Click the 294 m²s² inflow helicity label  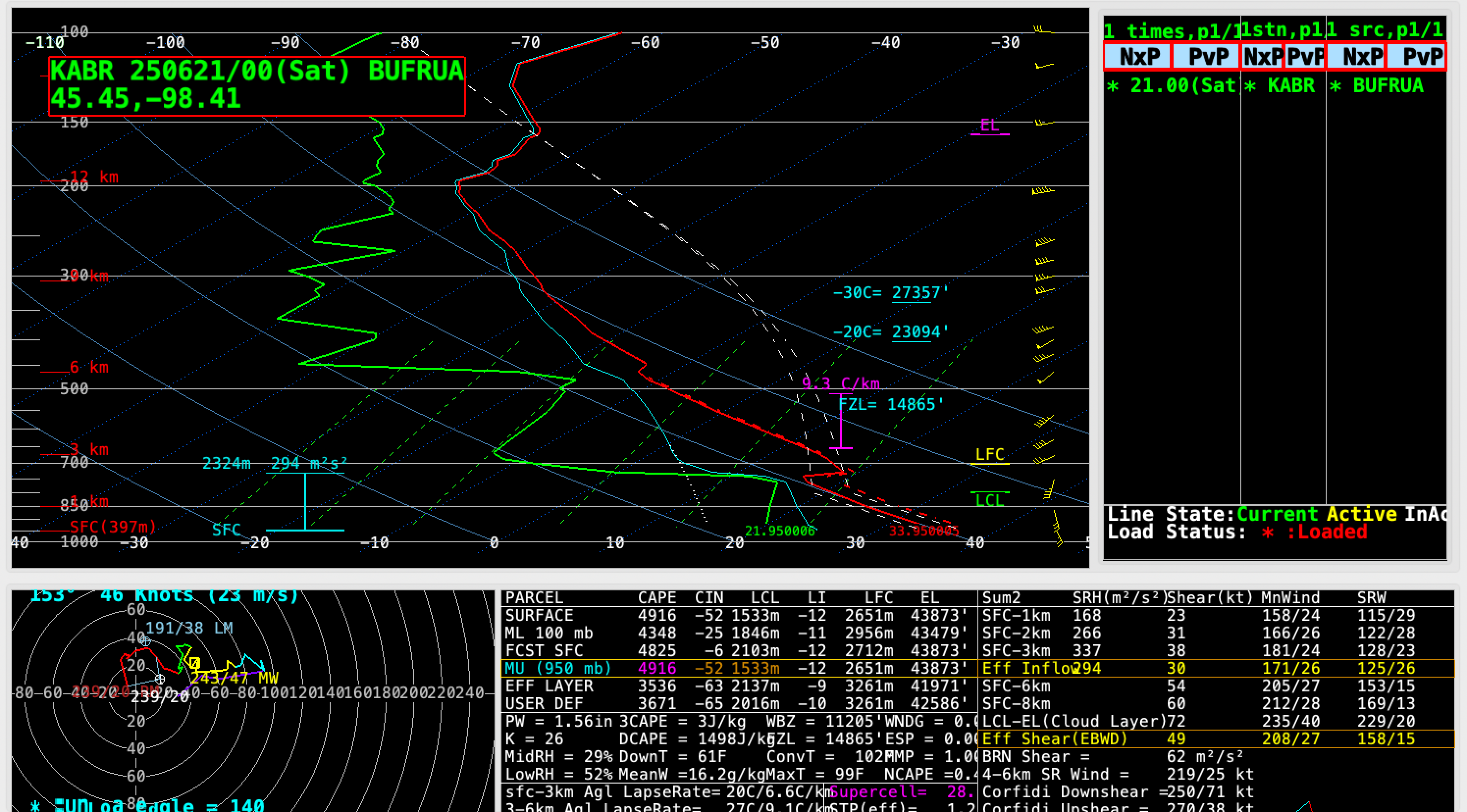click(308, 463)
